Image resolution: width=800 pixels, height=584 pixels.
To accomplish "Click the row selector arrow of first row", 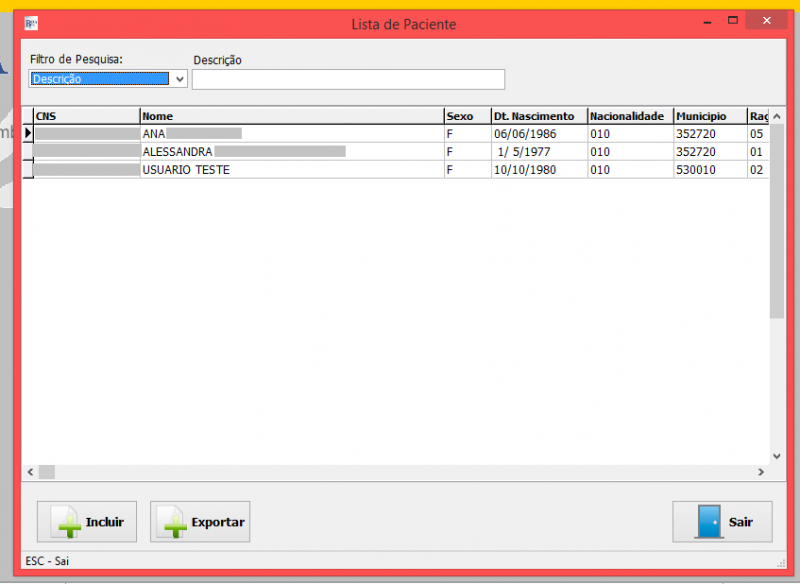I will point(28,133).
